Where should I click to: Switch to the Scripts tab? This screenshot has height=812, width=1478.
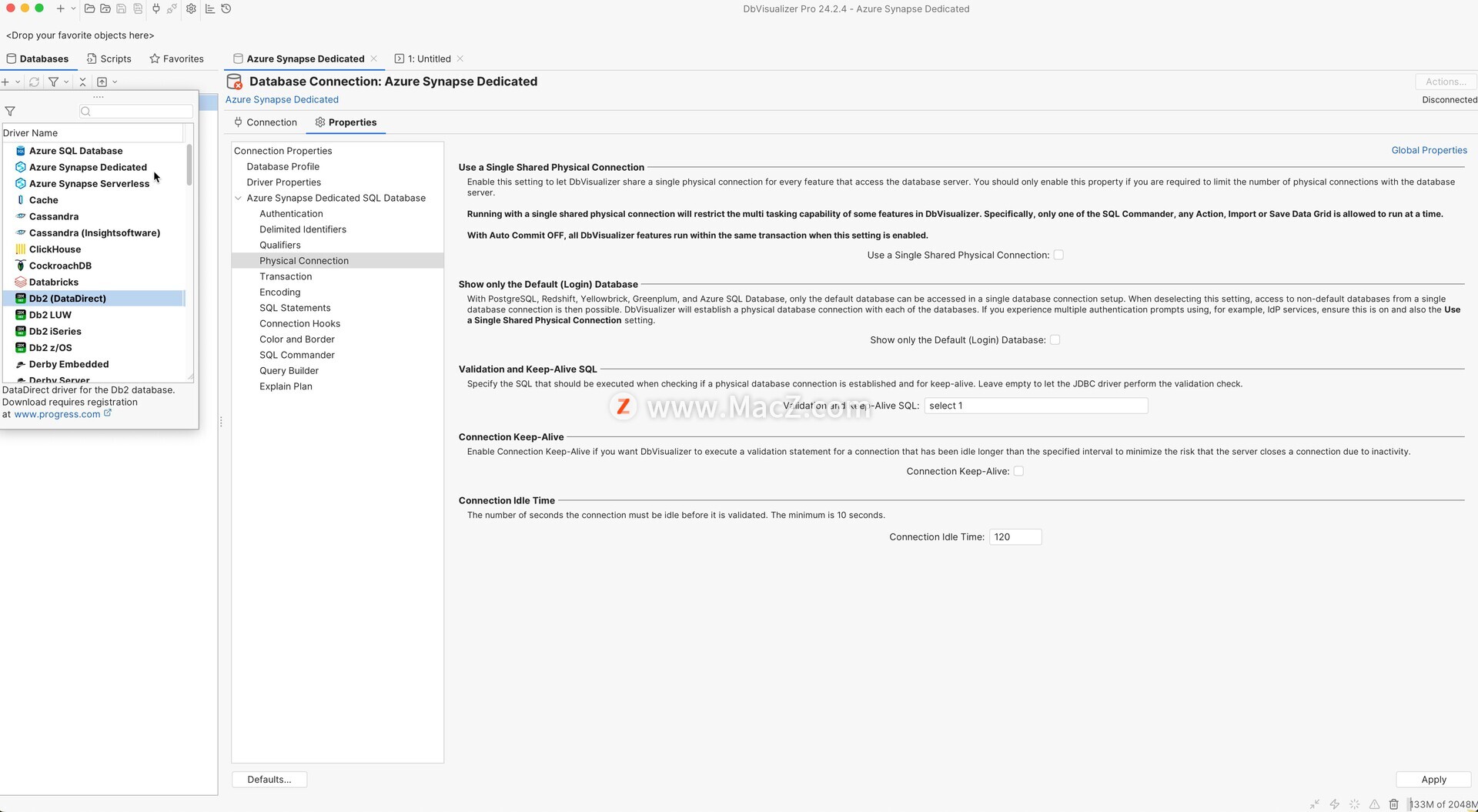[109, 58]
